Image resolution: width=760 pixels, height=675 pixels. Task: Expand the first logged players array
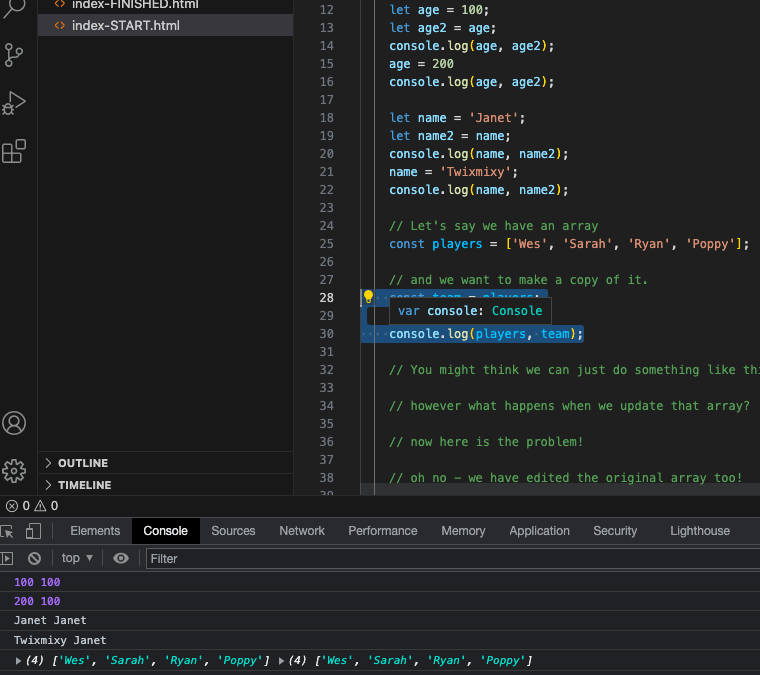[19, 661]
